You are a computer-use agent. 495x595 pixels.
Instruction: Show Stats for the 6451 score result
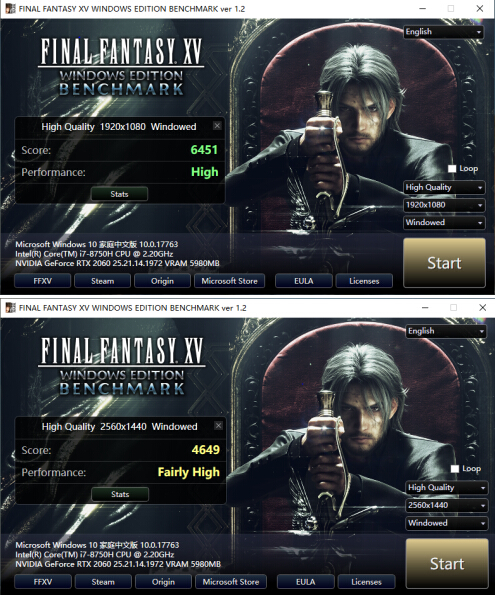click(119, 194)
